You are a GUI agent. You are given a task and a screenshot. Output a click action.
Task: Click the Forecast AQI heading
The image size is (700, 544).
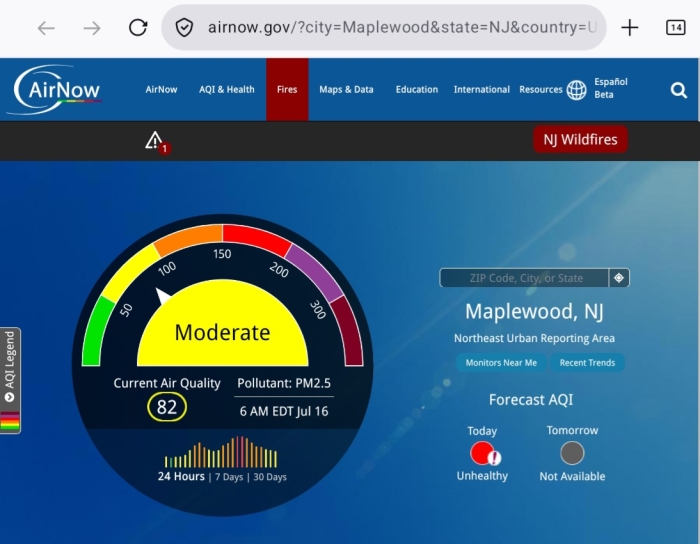coord(531,399)
